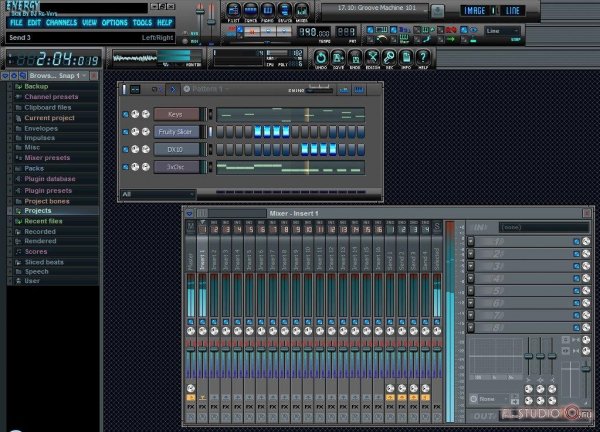This screenshot has height=432, width=600.
Task: Click the graph editor icon in step sequencer
Action: tap(344, 90)
